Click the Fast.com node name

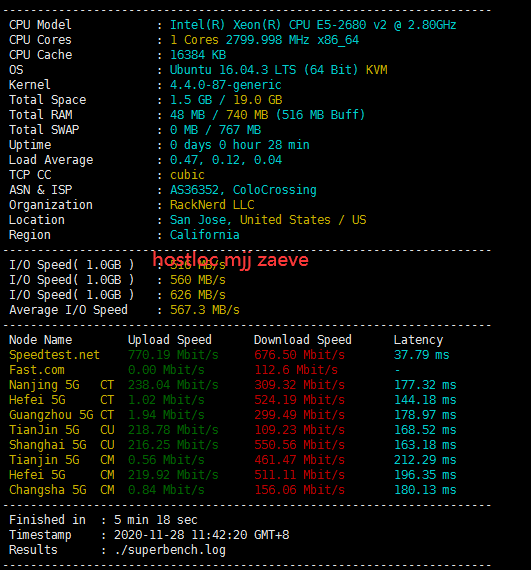tap(37, 370)
